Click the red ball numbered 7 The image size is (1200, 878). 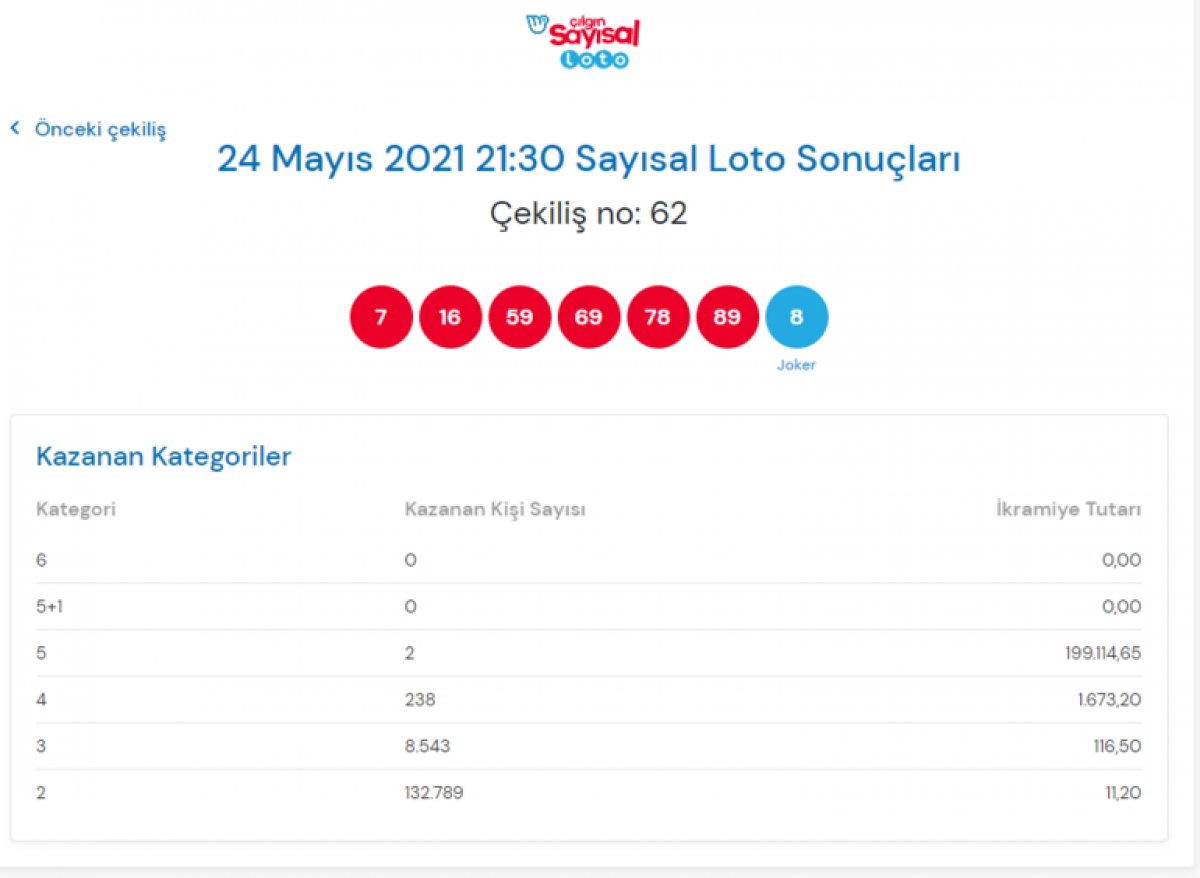tap(381, 317)
